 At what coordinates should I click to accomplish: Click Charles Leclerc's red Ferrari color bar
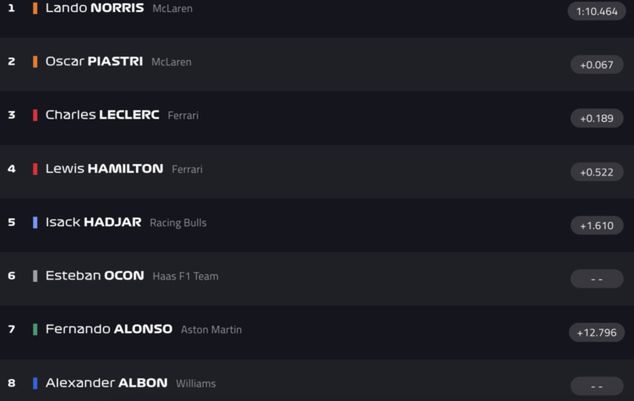pos(35,115)
